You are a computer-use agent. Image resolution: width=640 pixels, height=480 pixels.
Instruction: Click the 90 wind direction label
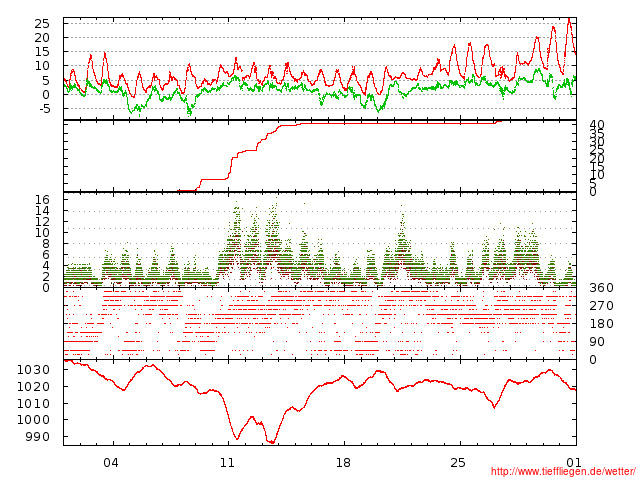pos(597,342)
